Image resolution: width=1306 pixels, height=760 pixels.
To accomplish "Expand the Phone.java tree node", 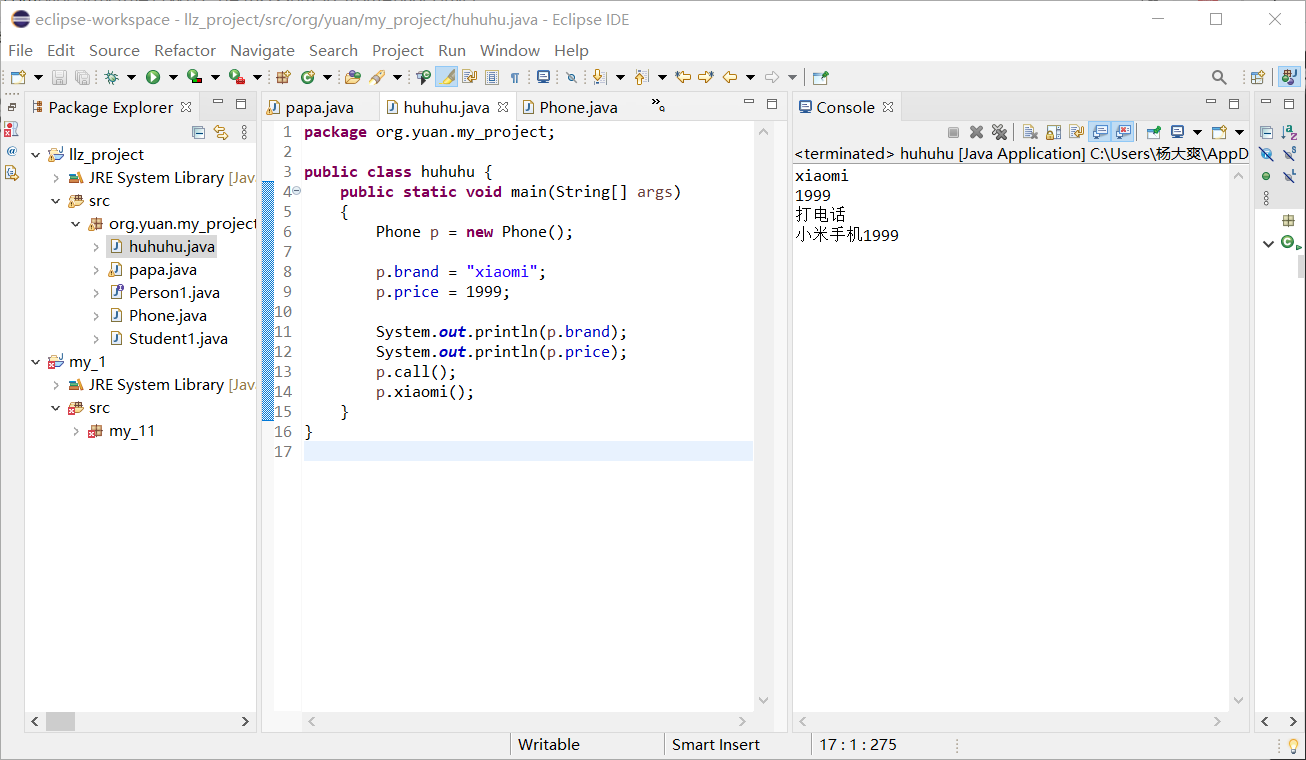I will [x=96, y=316].
